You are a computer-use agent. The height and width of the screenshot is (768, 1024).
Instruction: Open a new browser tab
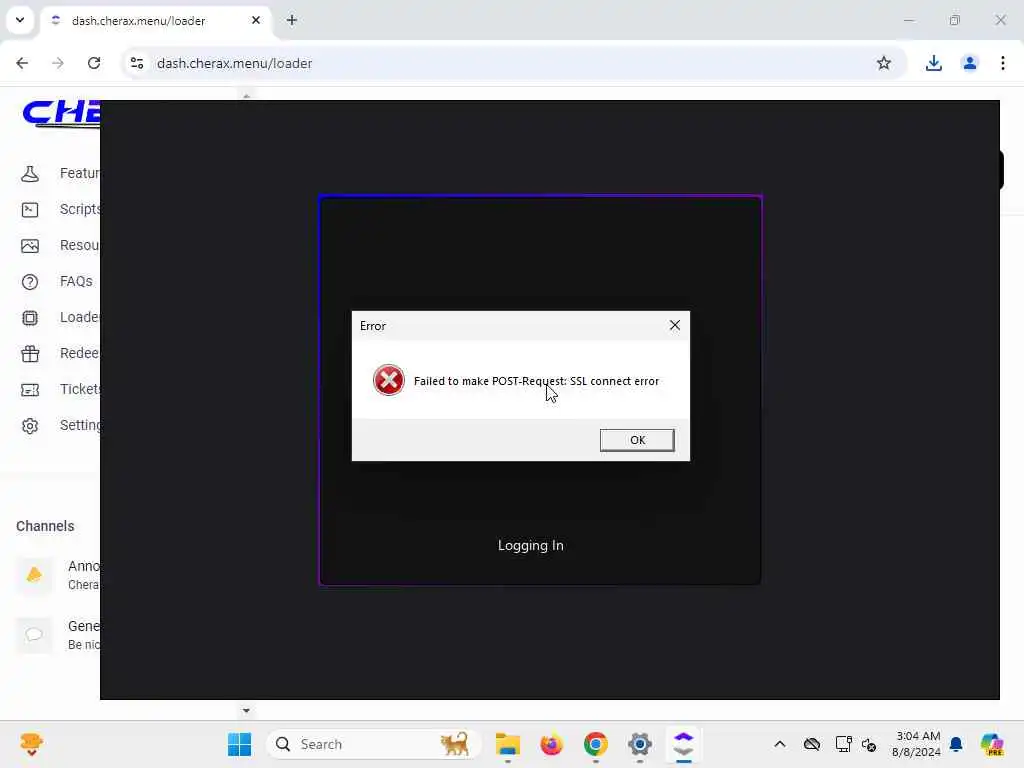click(292, 20)
